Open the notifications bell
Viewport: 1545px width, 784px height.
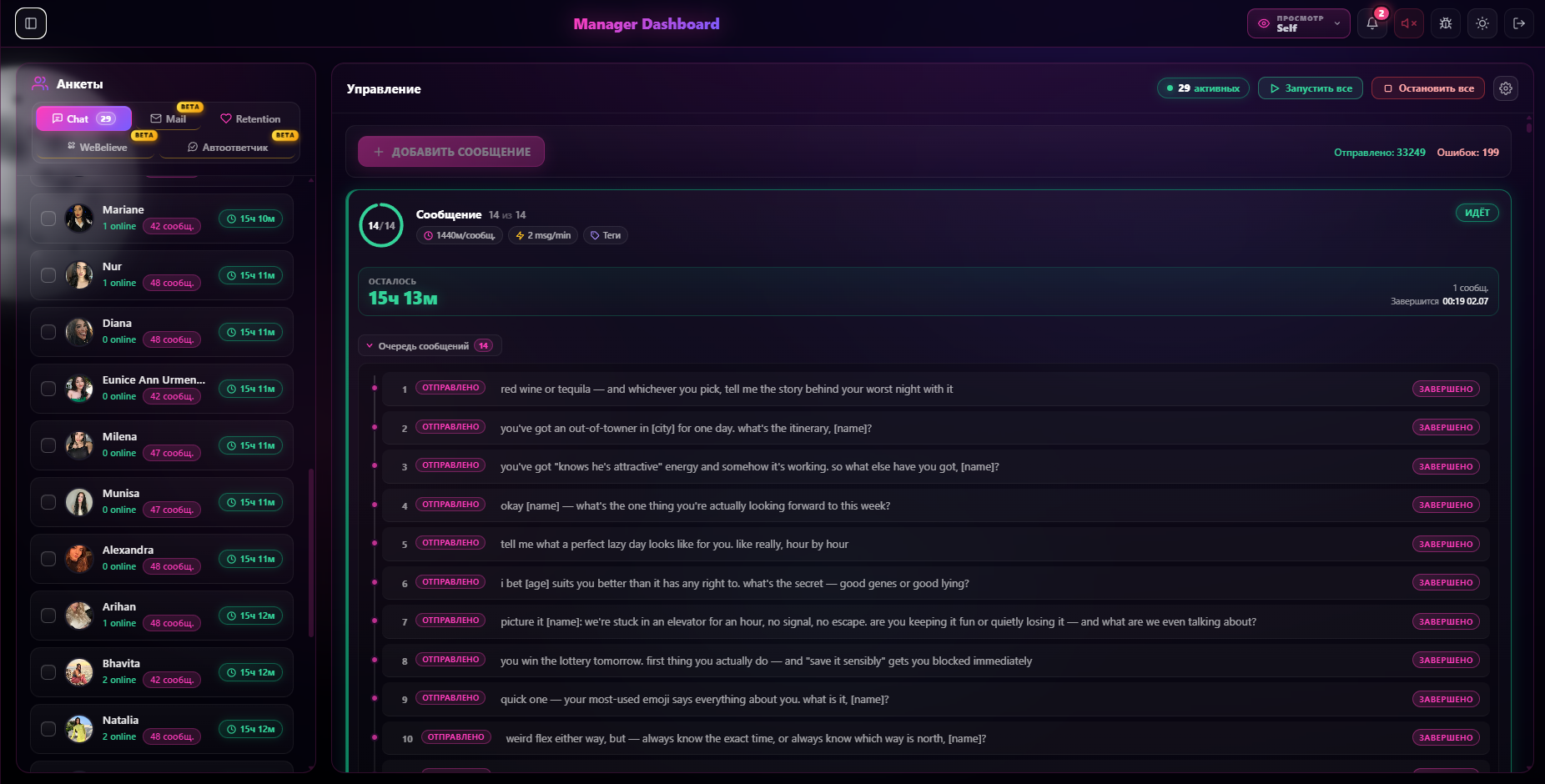coord(1372,23)
